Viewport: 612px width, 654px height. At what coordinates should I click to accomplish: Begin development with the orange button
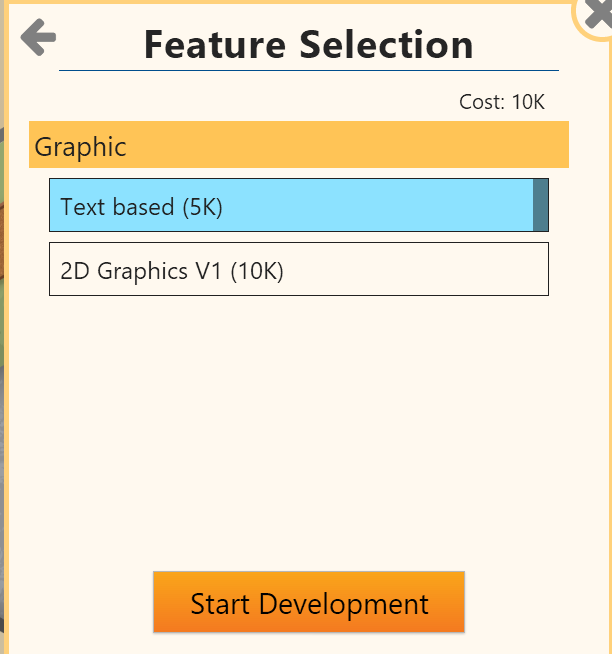(308, 603)
